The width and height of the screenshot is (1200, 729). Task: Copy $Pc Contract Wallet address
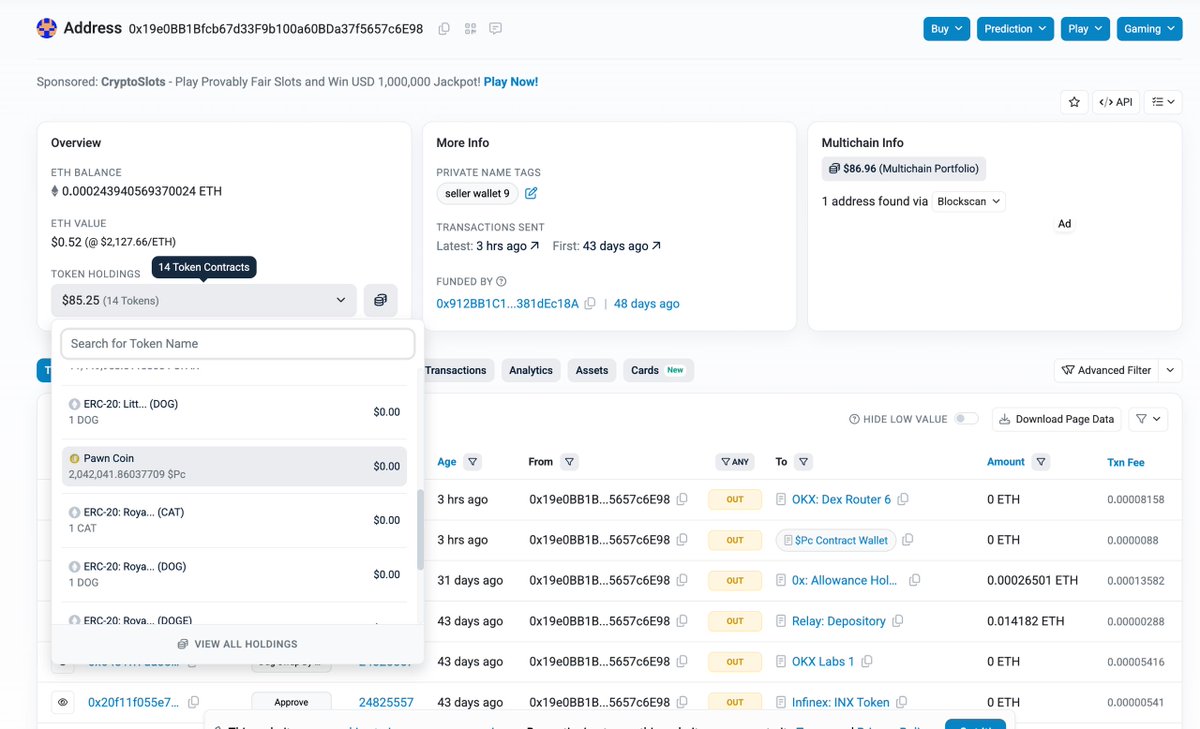[x=908, y=540]
